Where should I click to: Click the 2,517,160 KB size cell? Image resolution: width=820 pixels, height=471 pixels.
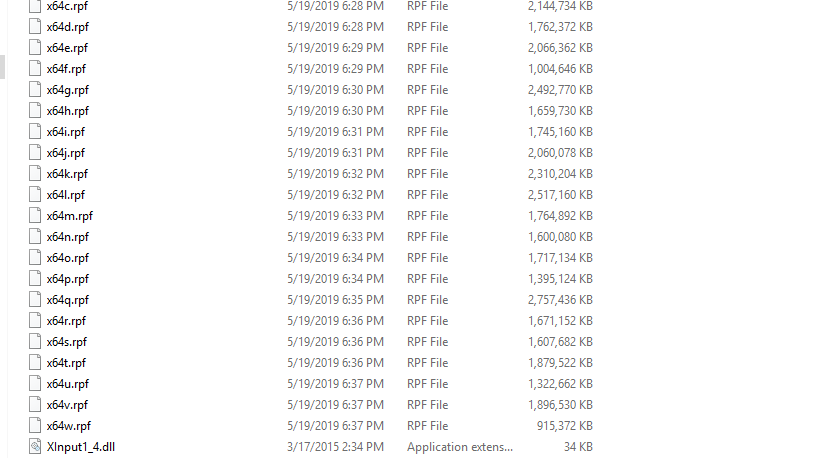tap(560, 195)
